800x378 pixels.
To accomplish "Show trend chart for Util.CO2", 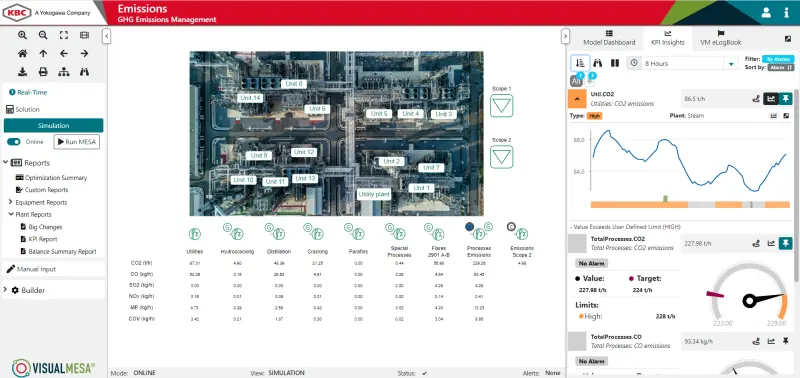I will pos(771,98).
